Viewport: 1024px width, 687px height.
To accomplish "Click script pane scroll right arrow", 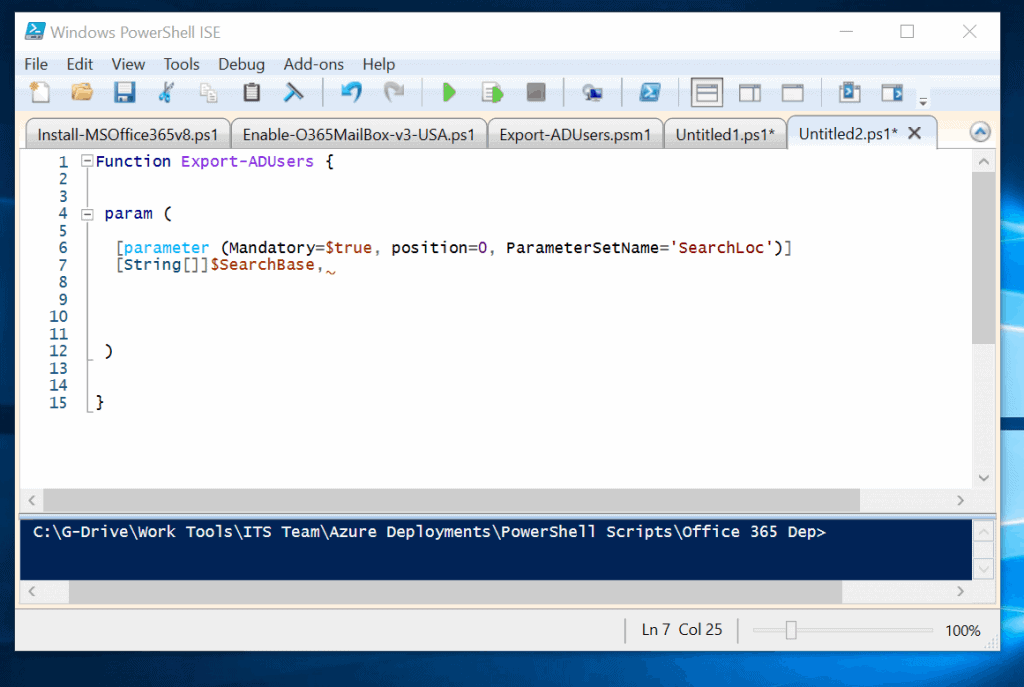I will pos(960,500).
